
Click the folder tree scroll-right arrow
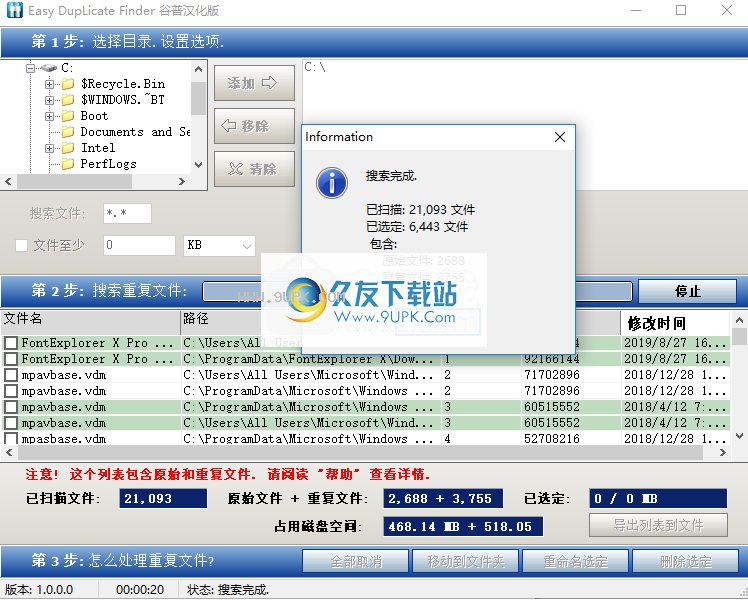pos(182,181)
